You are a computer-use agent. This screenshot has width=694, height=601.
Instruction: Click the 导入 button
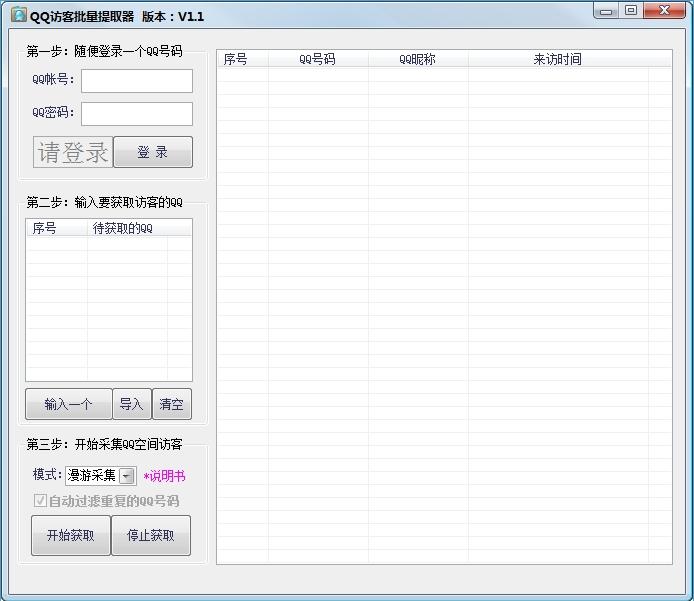coord(132,404)
